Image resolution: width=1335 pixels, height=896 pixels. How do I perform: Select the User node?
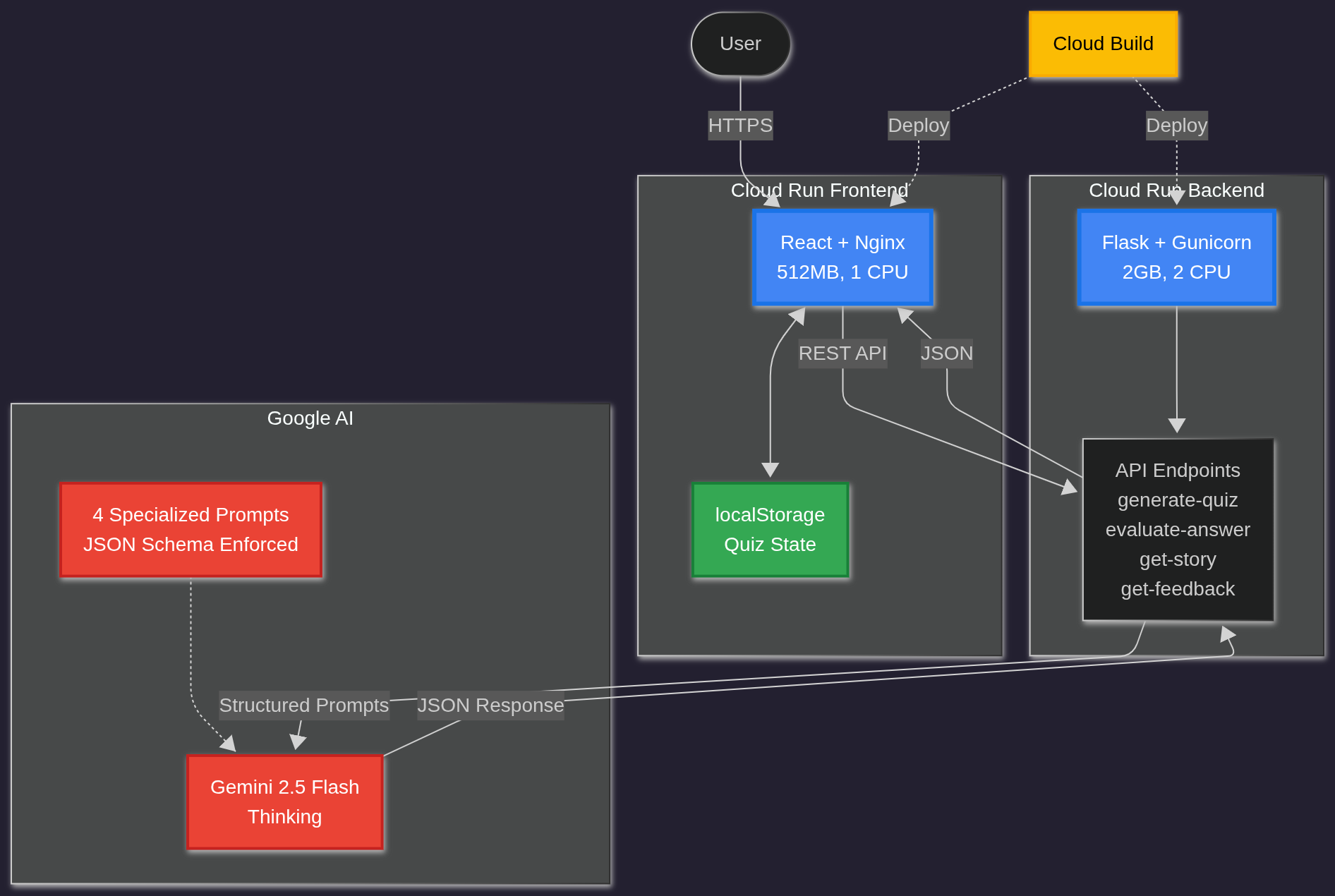pyautogui.click(x=740, y=44)
